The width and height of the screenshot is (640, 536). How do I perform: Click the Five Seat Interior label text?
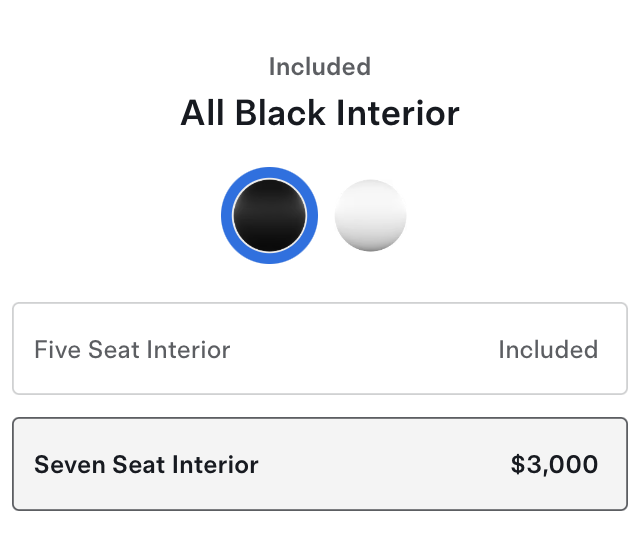(132, 350)
